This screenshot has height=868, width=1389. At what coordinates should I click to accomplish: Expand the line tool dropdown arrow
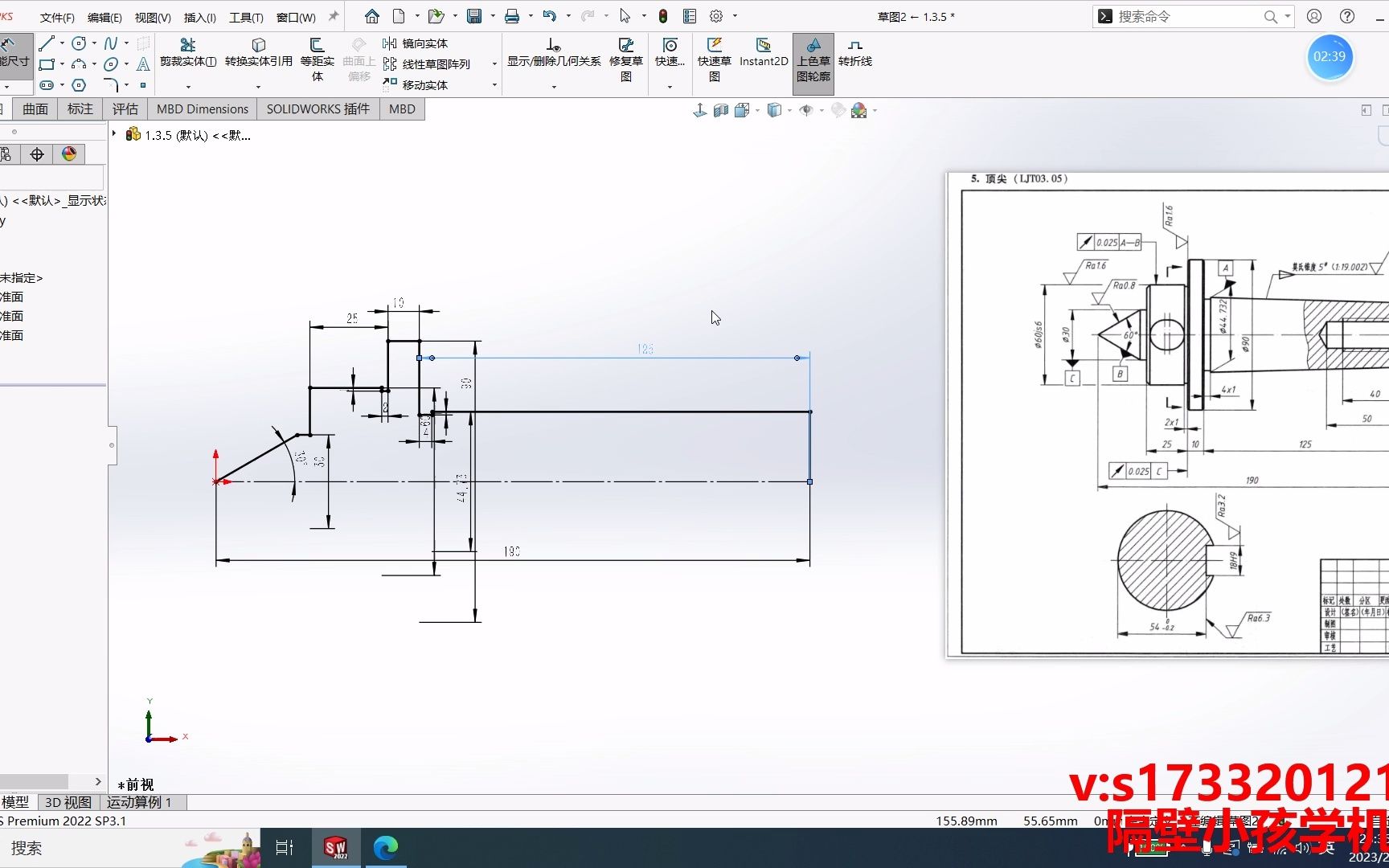[62, 43]
